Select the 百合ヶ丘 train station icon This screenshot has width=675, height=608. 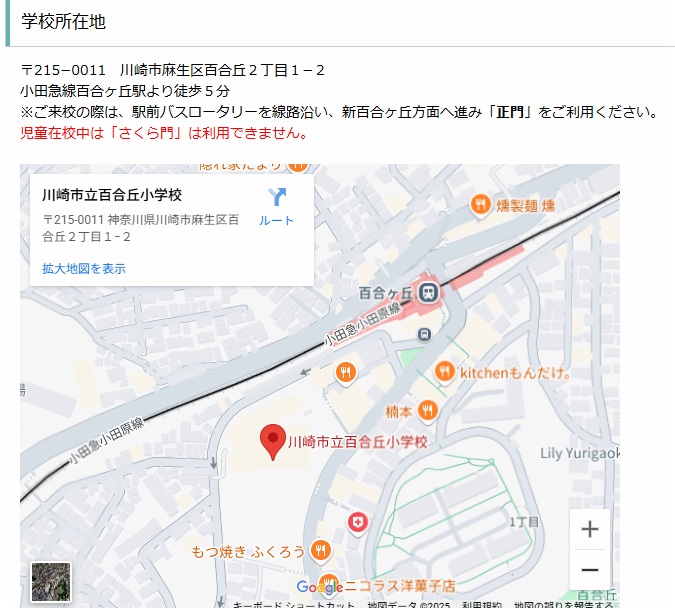coord(429,293)
